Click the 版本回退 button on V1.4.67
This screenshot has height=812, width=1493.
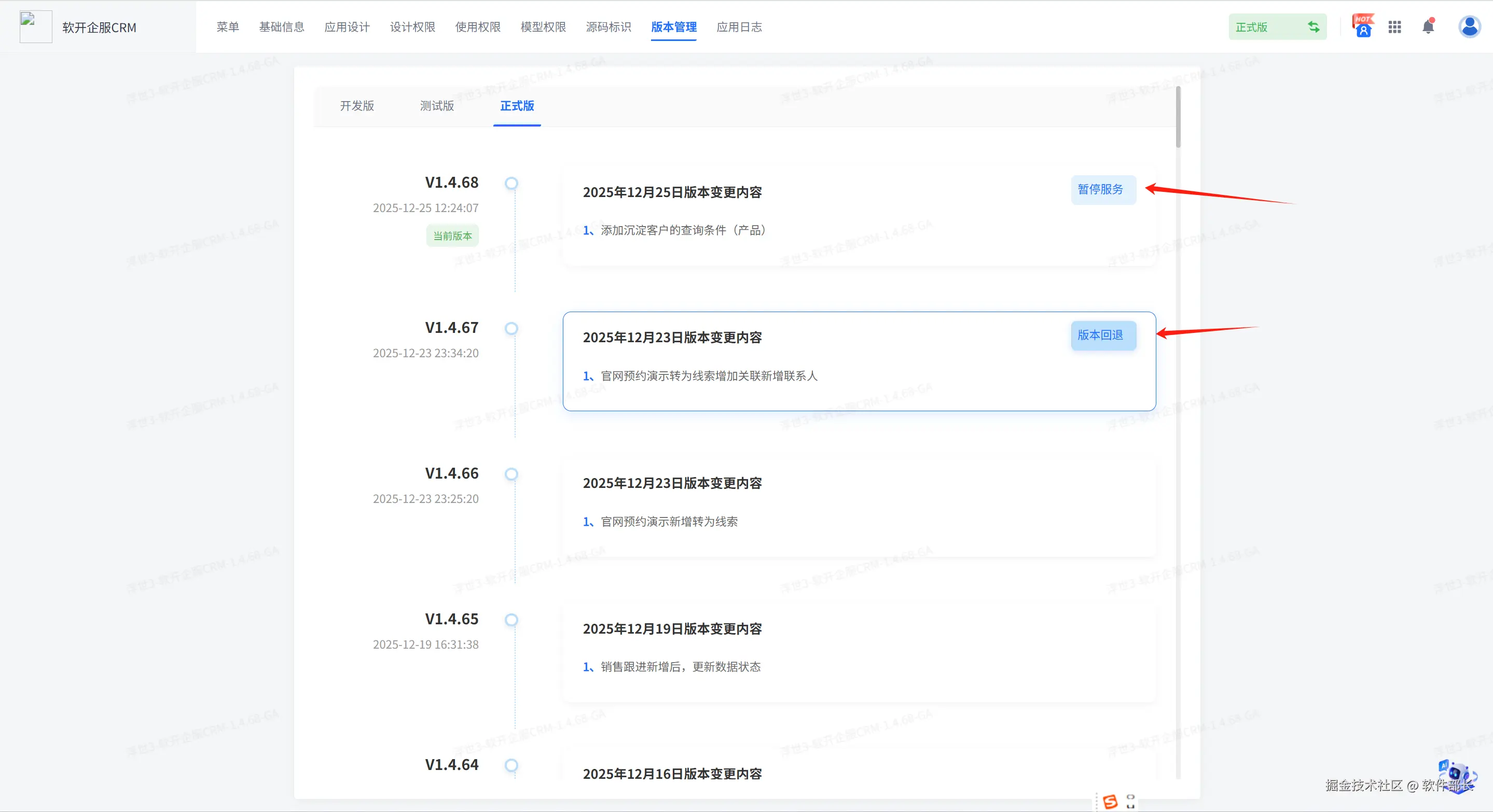coord(1103,335)
